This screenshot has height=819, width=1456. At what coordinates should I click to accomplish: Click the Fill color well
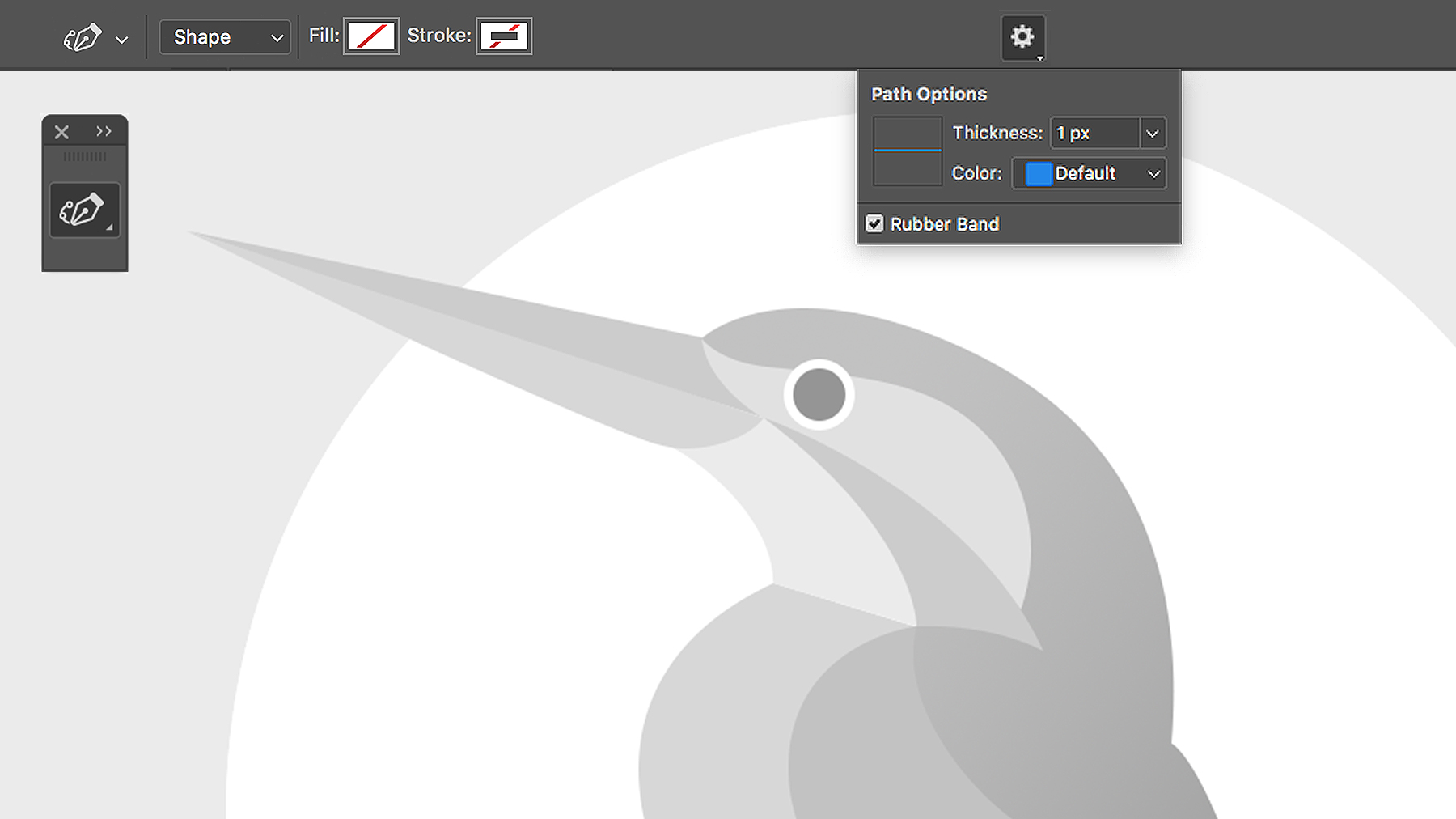pyautogui.click(x=371, y=36)
